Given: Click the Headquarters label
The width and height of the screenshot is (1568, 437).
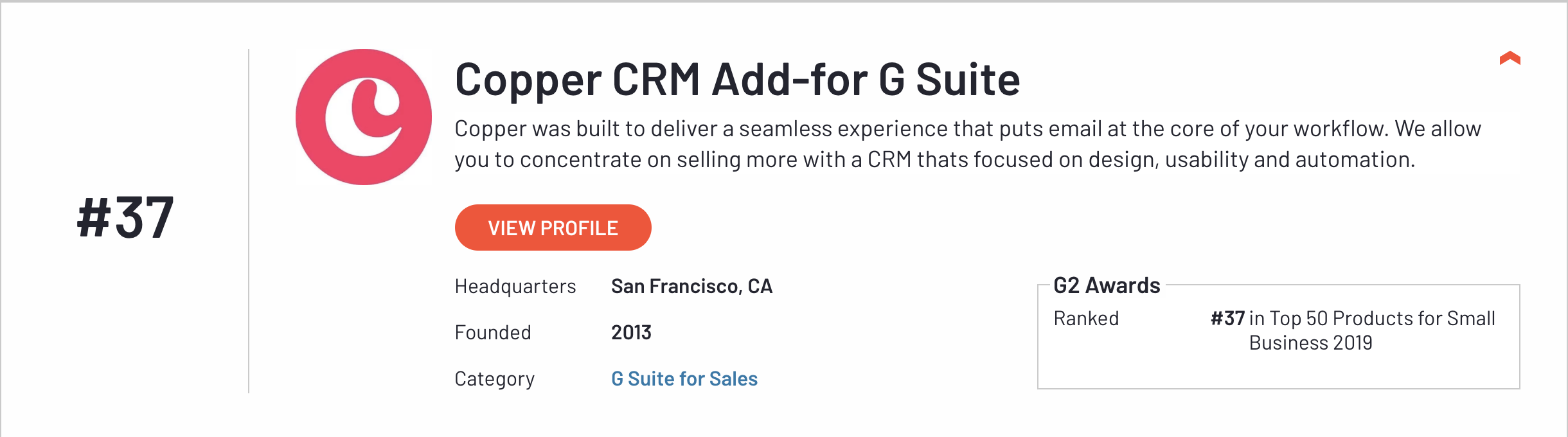Looking at the screenshot, I should click(515, 286).
